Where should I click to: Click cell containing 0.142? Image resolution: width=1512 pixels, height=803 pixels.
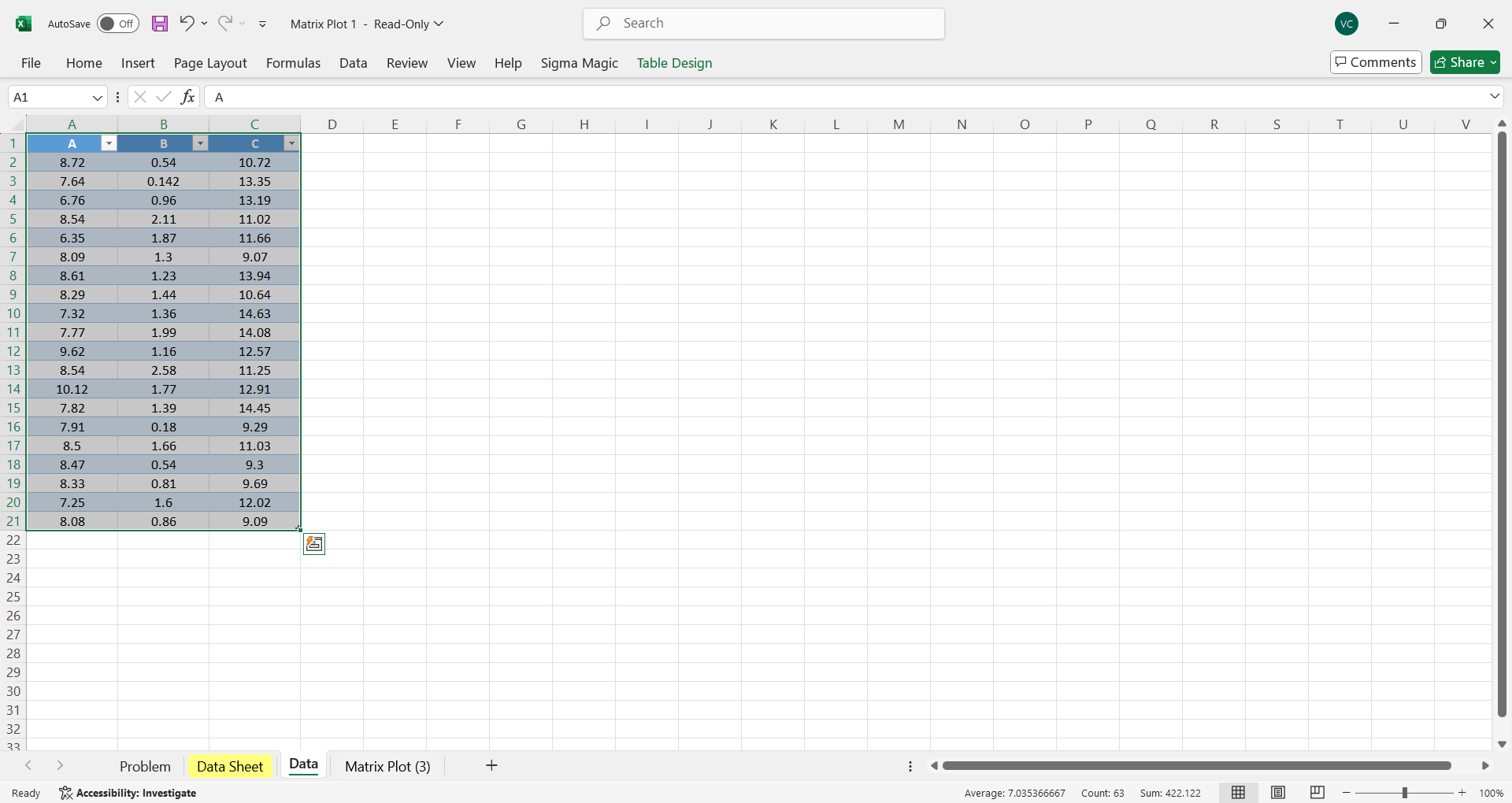pos(163,181)
